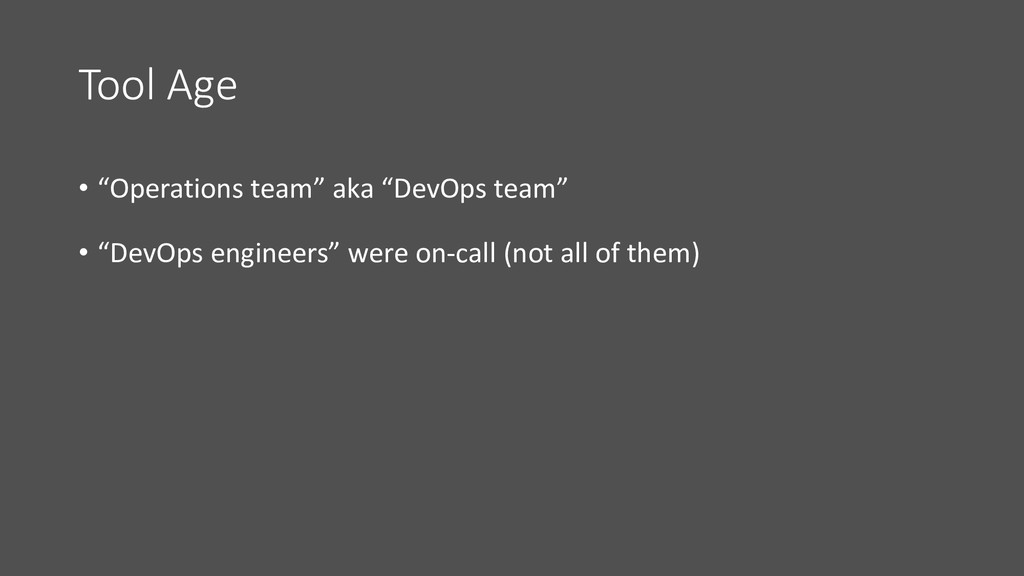Click the second bullet point marker
This screenshot has height=576, width=1024.
tap(83, 253)
